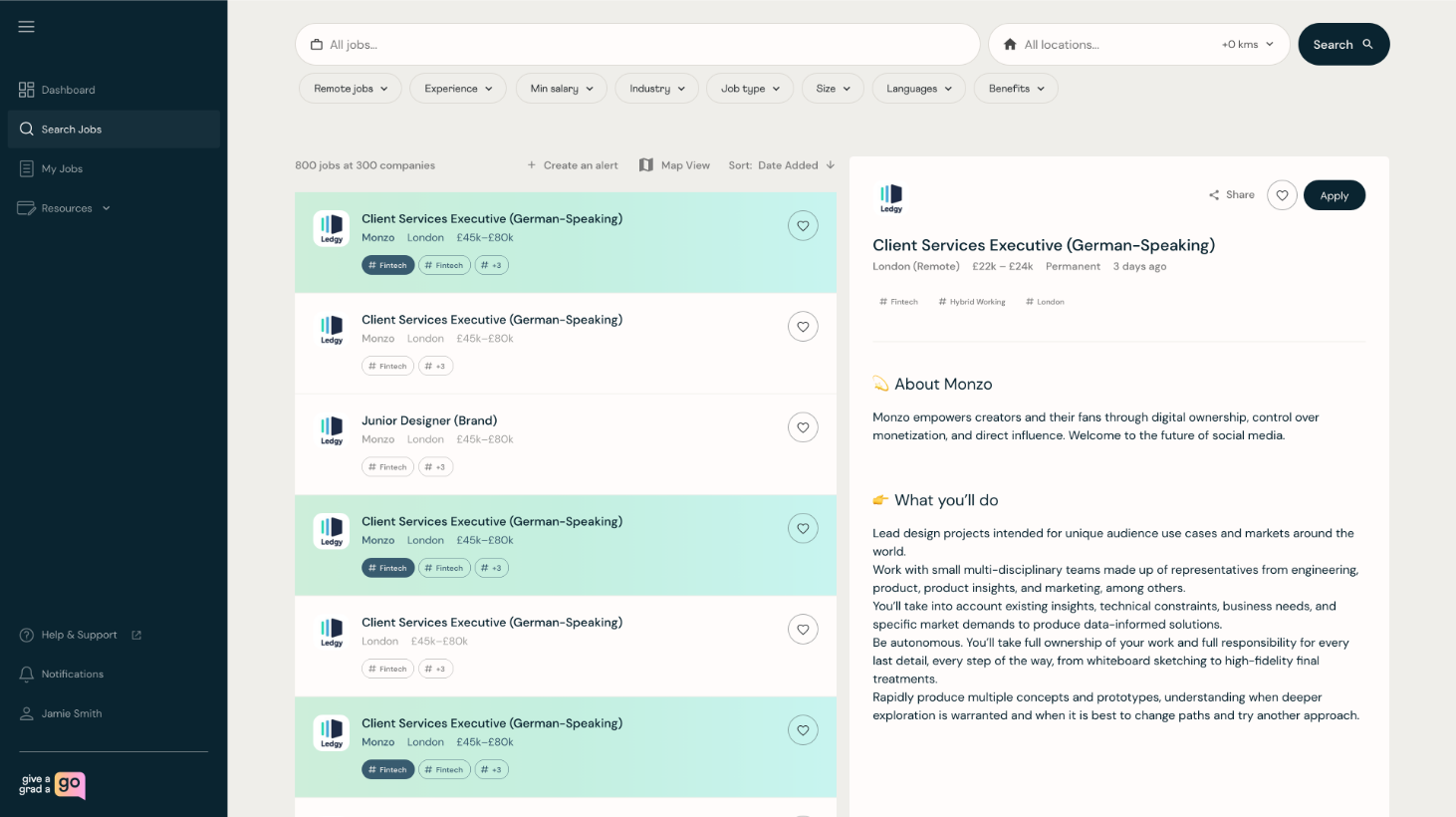Heart the first Client Services Executive listing
Screen dimensions: 1456x817
(803, 225)
